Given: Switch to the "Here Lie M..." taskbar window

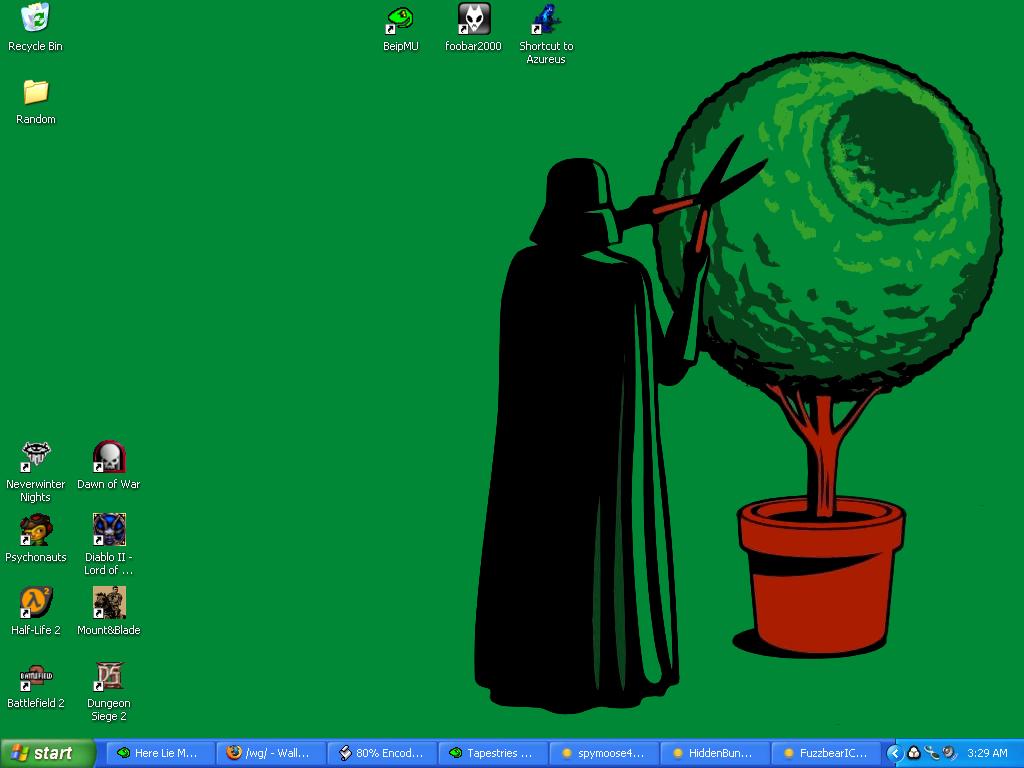Looking at the screenshot, I should (160, 753).
